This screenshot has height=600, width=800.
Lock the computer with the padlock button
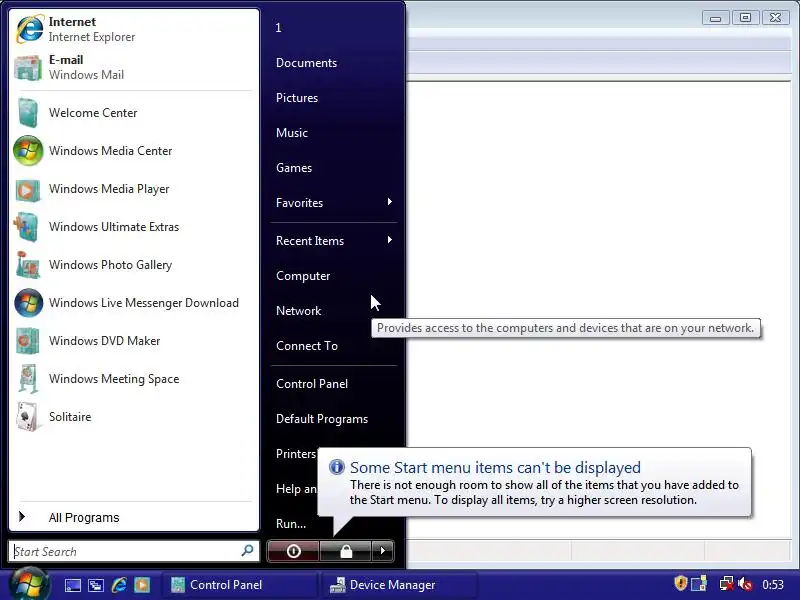[x=345, y=551]
